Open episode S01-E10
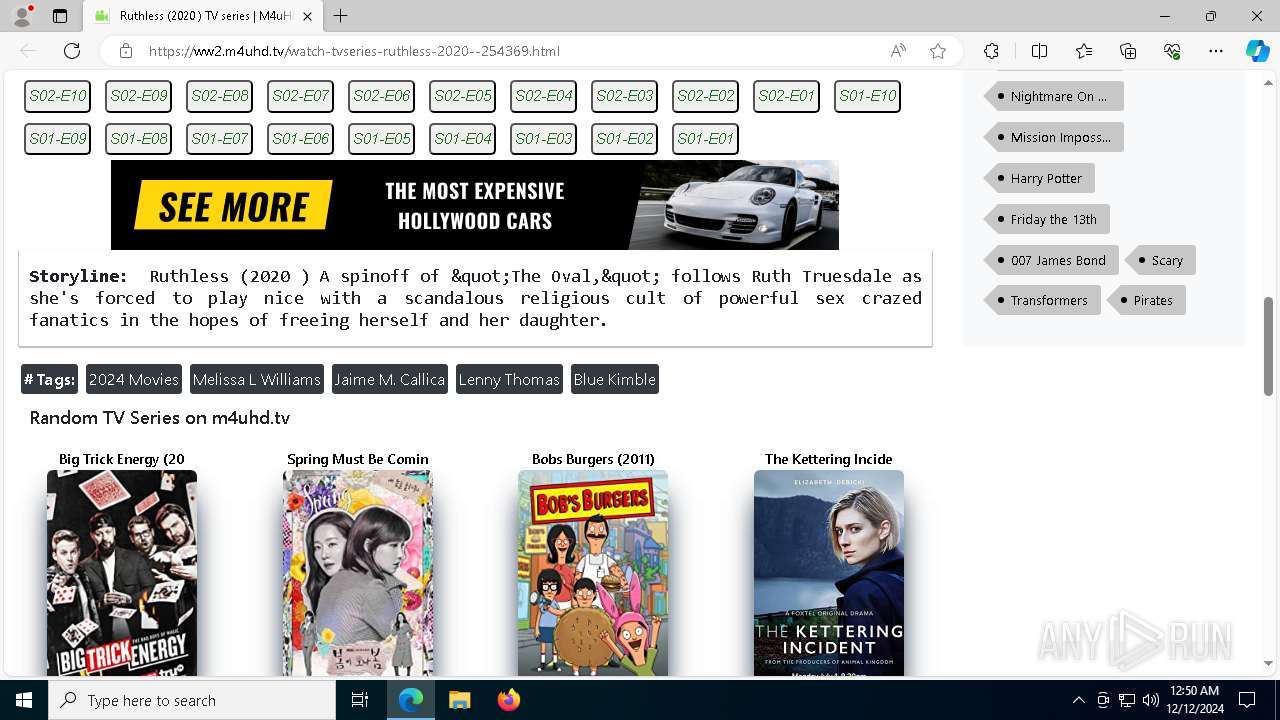1280x720 pixels. click(867, 96)
